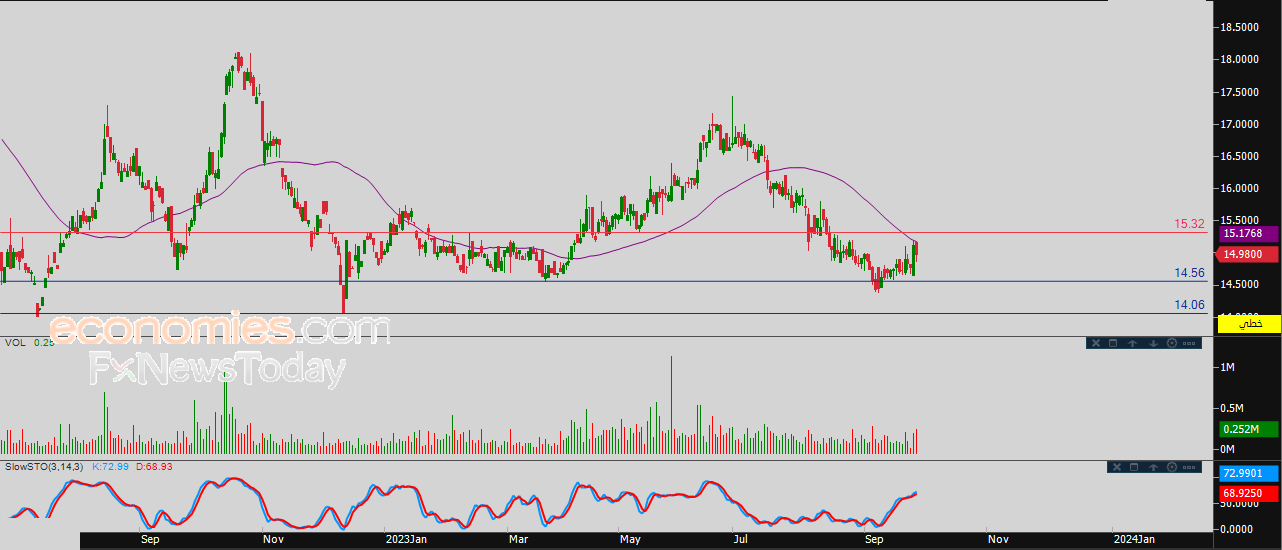Open more options for VOL panel
The width and height of the screenshot is (1282, 550).
(x=1190, y=343)
